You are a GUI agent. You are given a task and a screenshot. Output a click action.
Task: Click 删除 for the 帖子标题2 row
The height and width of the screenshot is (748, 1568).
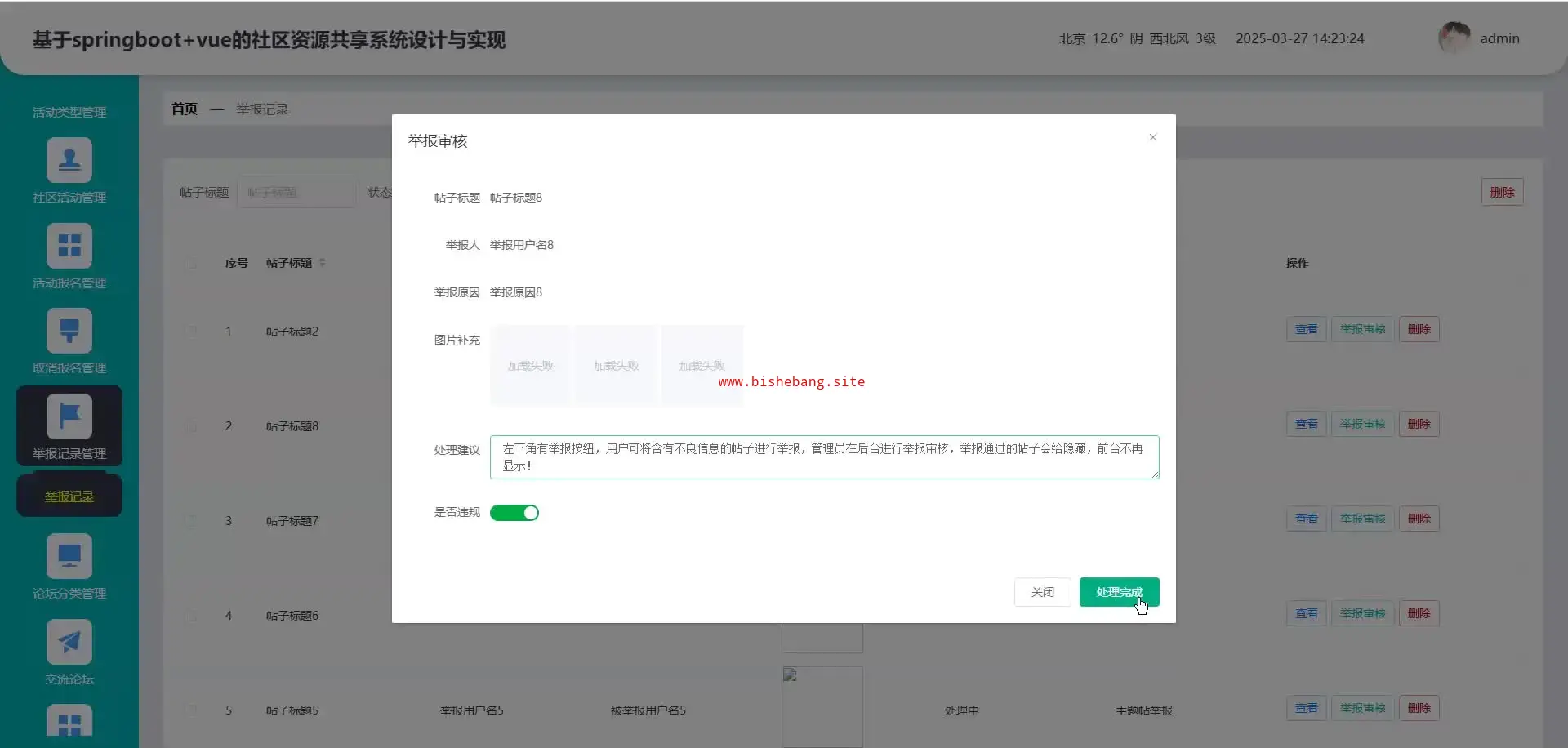coord(1419,329)
